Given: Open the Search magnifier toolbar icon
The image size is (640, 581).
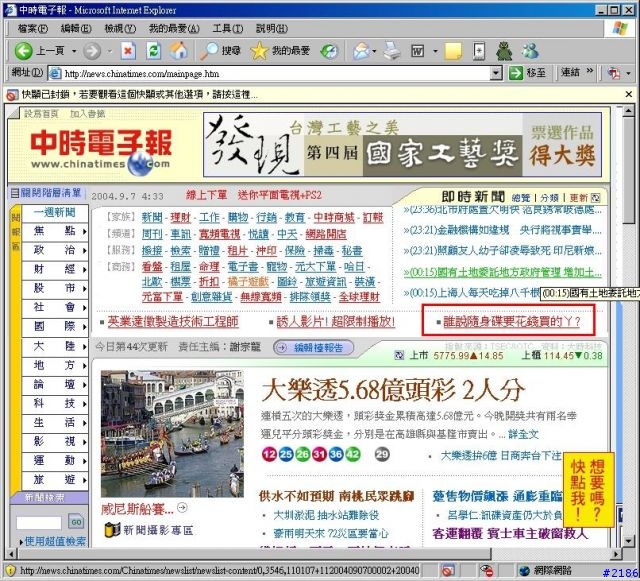Looking at the screenshot, I should [209, 51].
